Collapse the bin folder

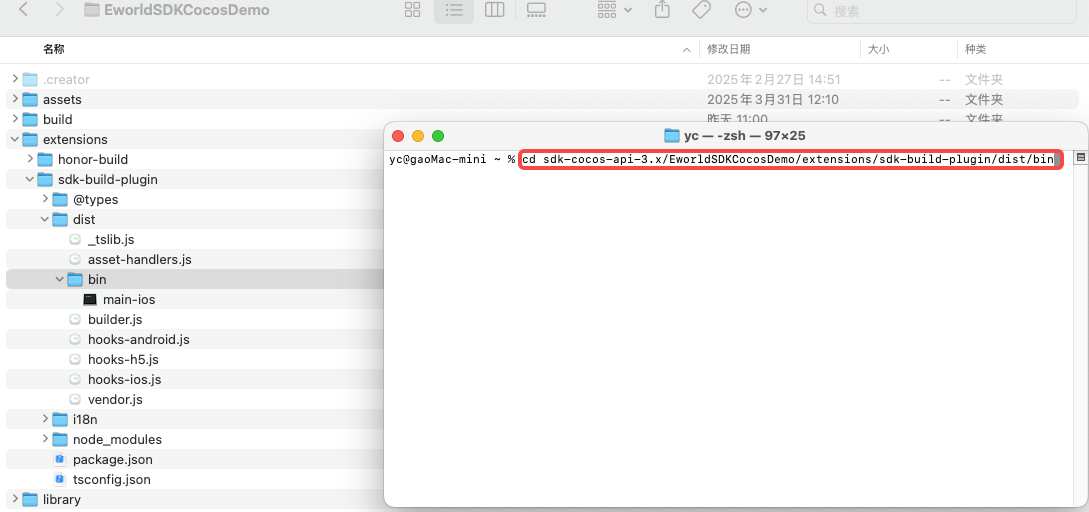(x=60, y=279)
